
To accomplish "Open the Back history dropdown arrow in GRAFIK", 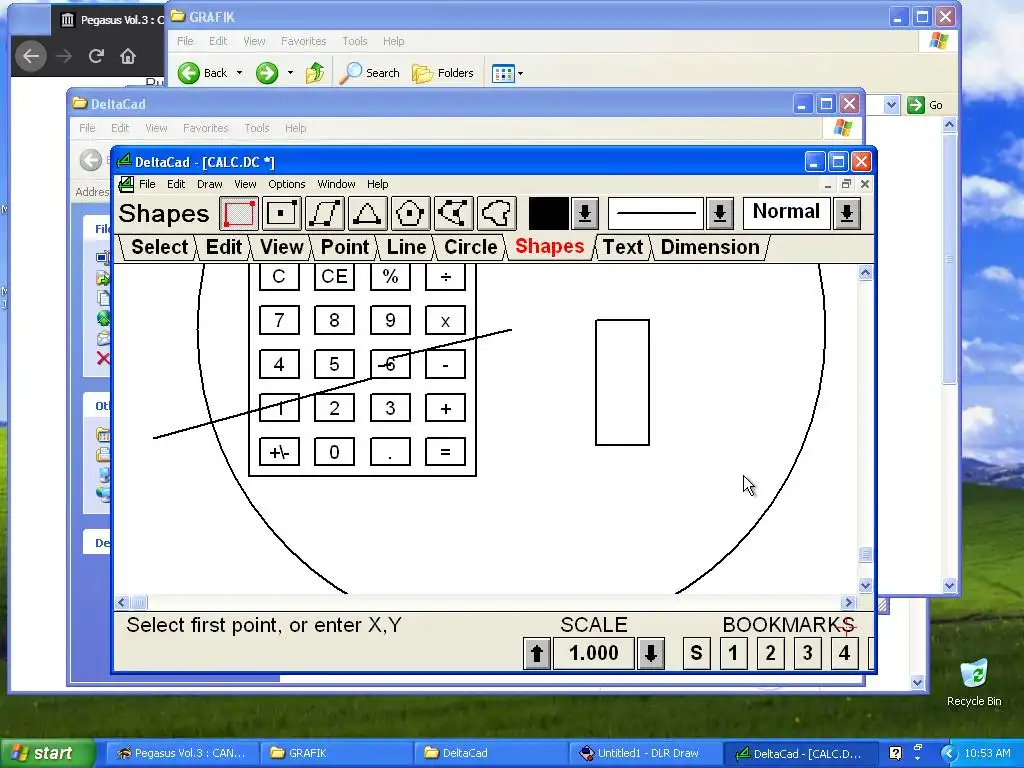I will point(239,73).
